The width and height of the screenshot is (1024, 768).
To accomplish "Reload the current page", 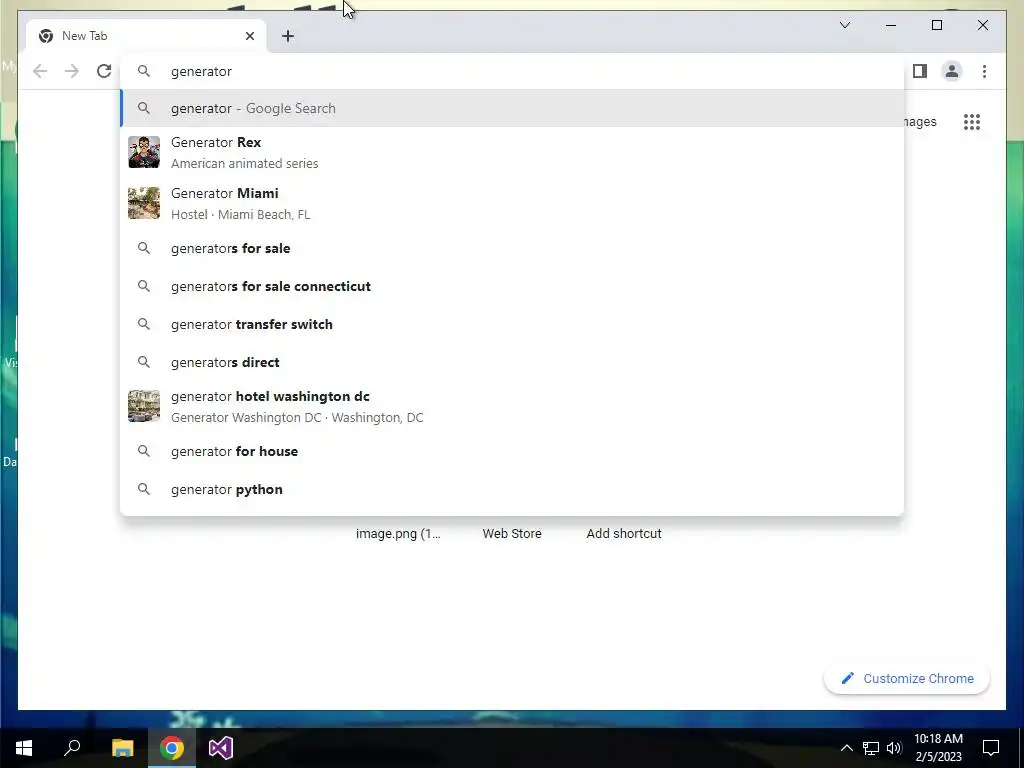I will [x=104, y=71].
